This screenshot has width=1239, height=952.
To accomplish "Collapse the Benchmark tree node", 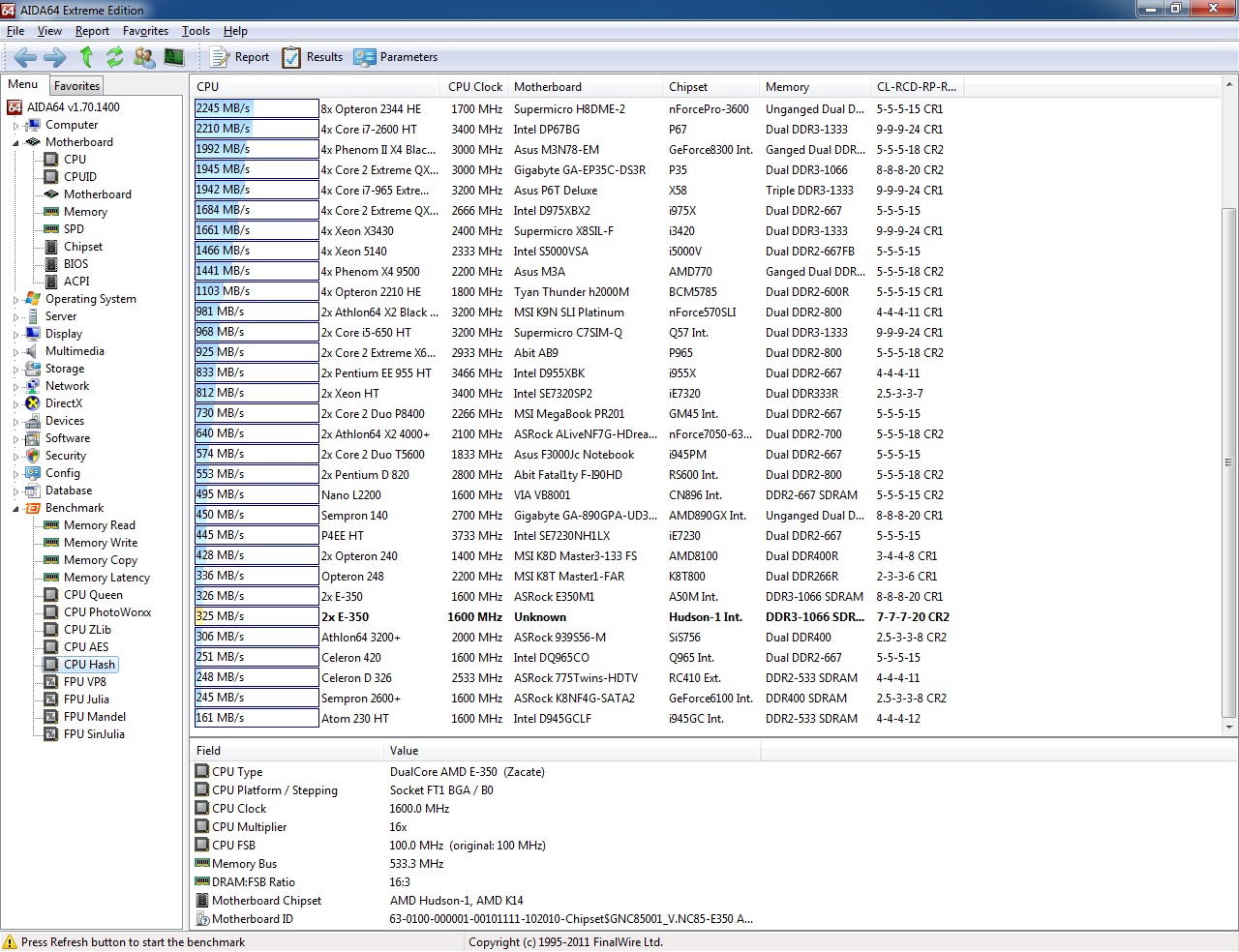I will point(15,509).
